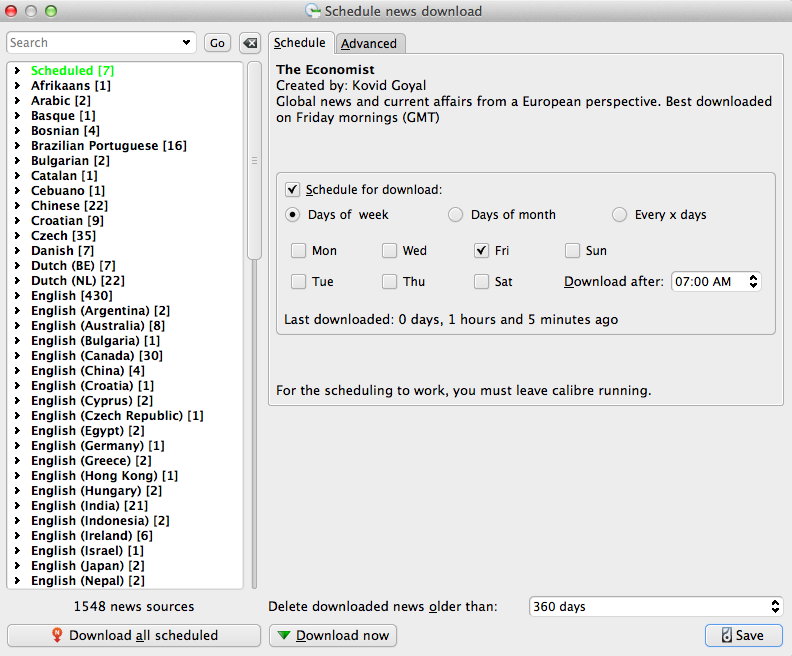Switch to the Schedule tab

pyautogui.click(x=300, y=43)
